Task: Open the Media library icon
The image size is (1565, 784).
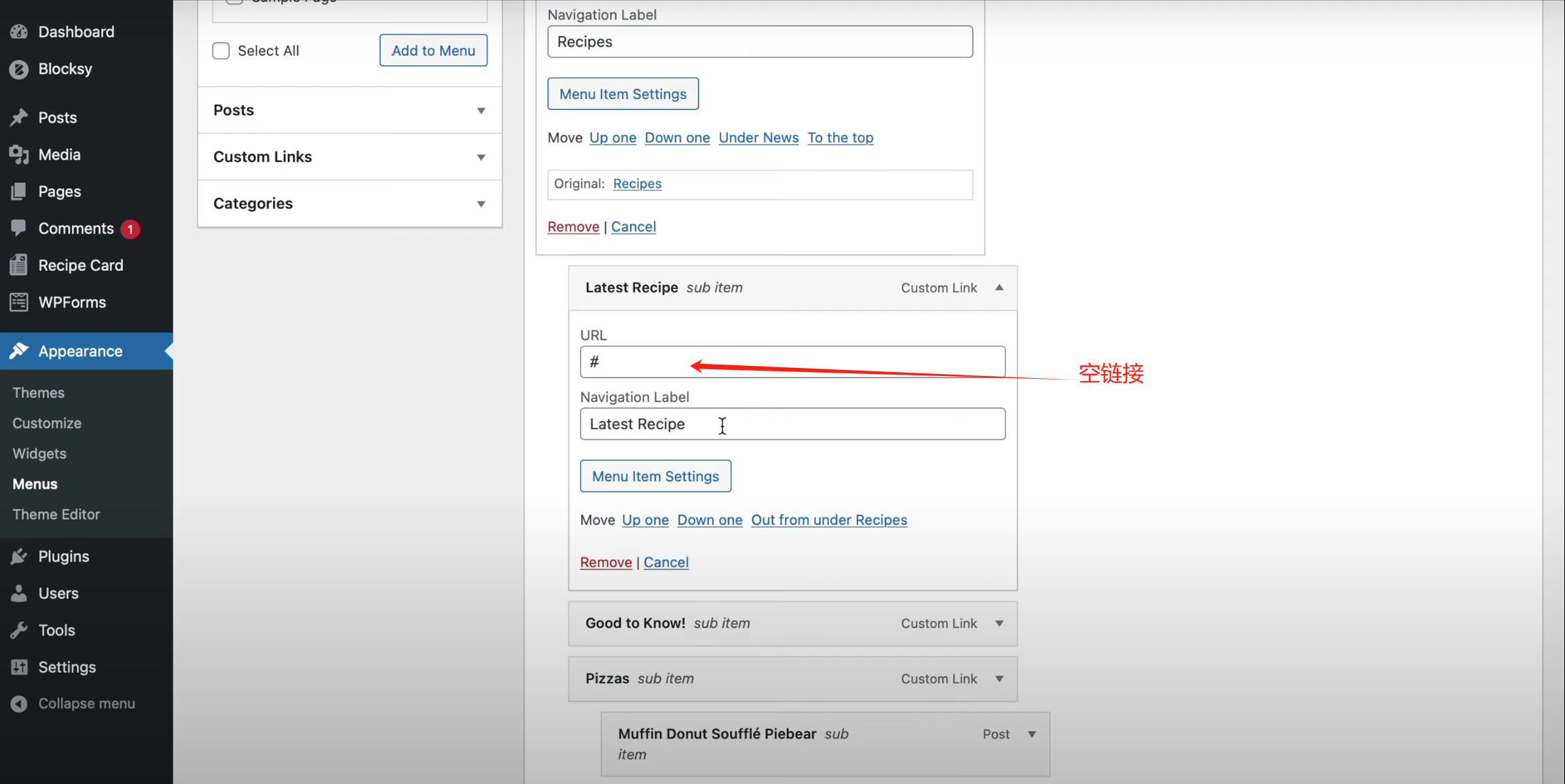Action: click(19, 154)
